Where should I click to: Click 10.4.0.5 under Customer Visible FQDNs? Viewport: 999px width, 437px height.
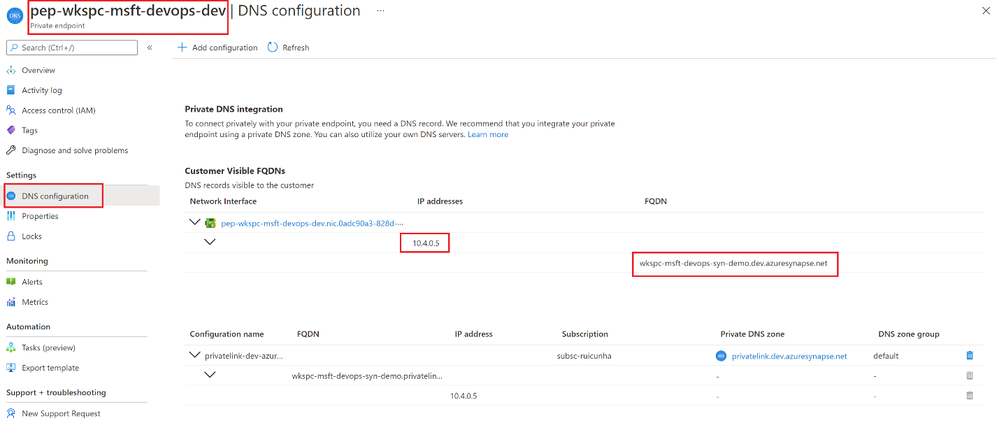pos(426,243)
